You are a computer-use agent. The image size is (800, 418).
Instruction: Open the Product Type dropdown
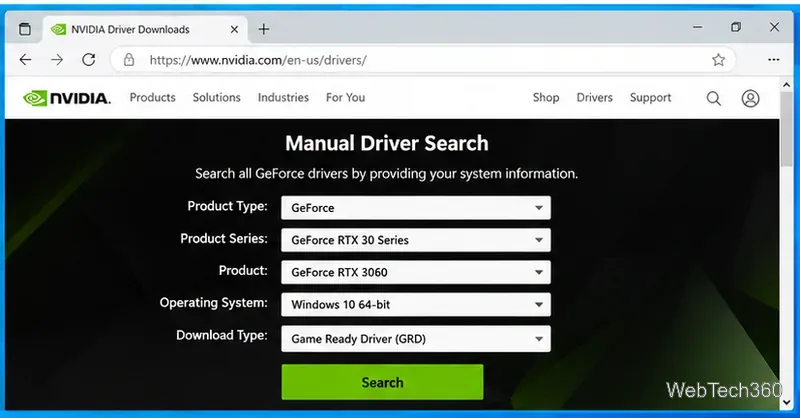point(416,208)
